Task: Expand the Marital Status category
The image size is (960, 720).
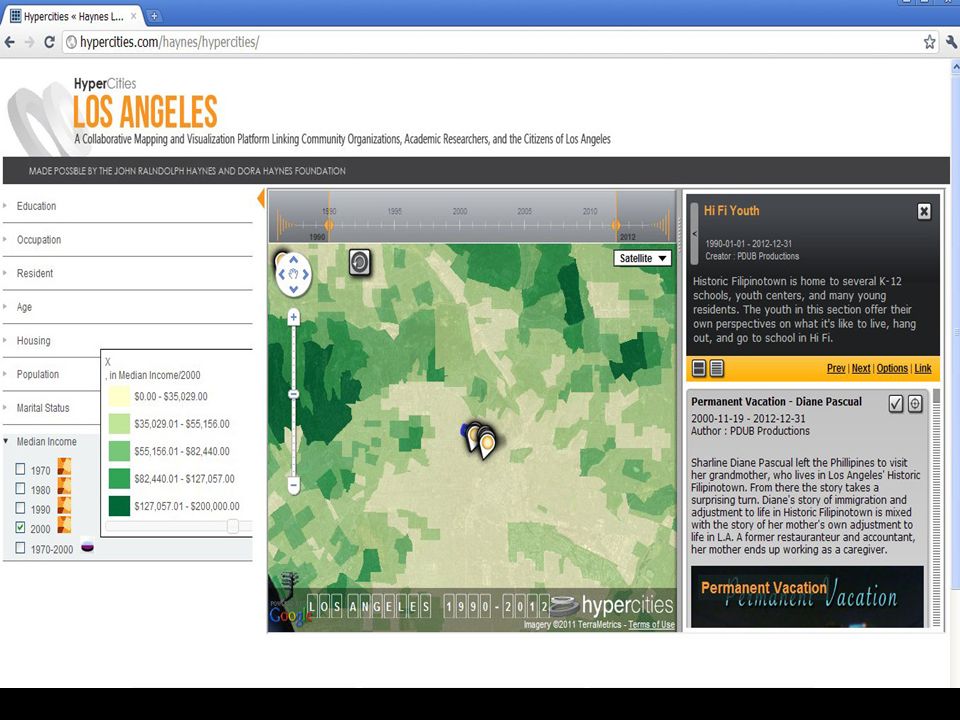Action: [43, 408]
